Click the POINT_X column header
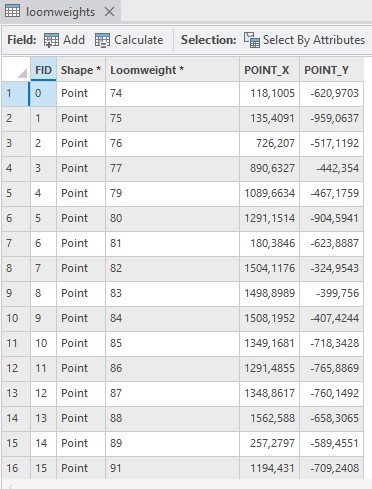The image size is (372, 489). pyautogui.click(x=269, y=70)
